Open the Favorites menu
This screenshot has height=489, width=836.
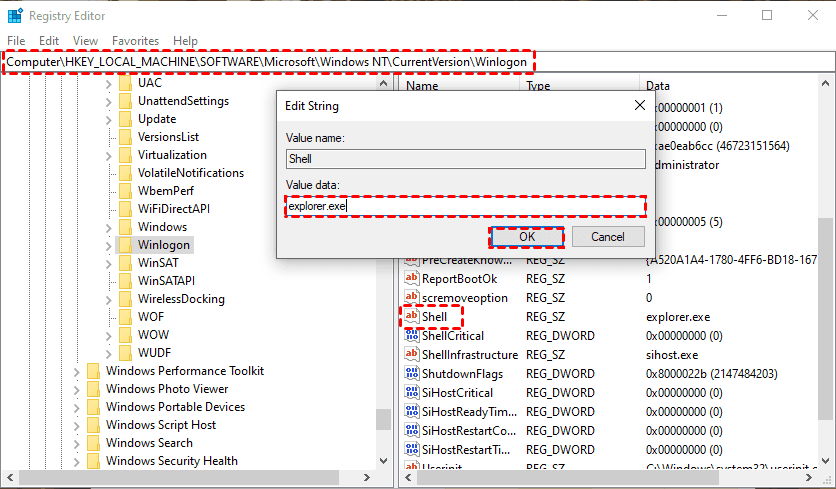click(135, 41)
